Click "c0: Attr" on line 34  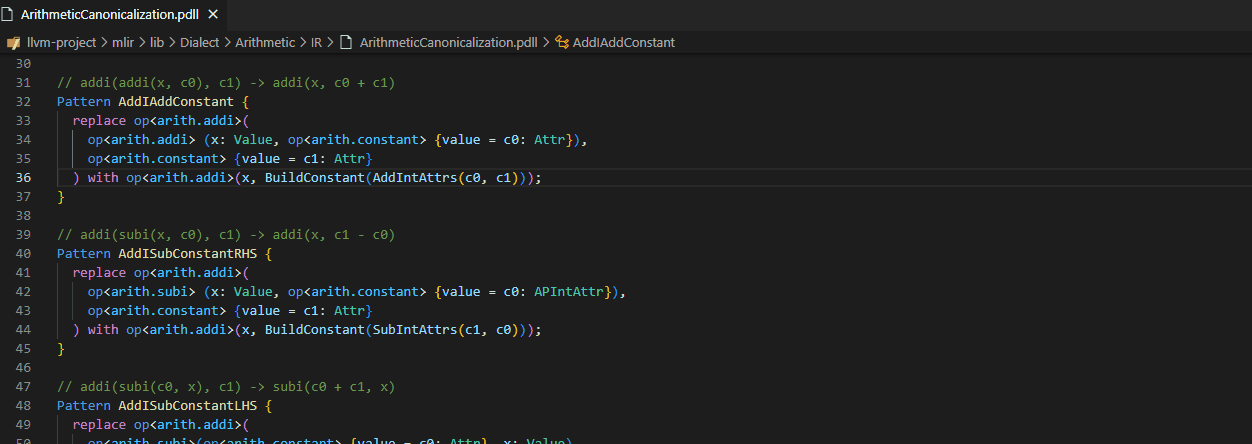click(x=535, y=139)
